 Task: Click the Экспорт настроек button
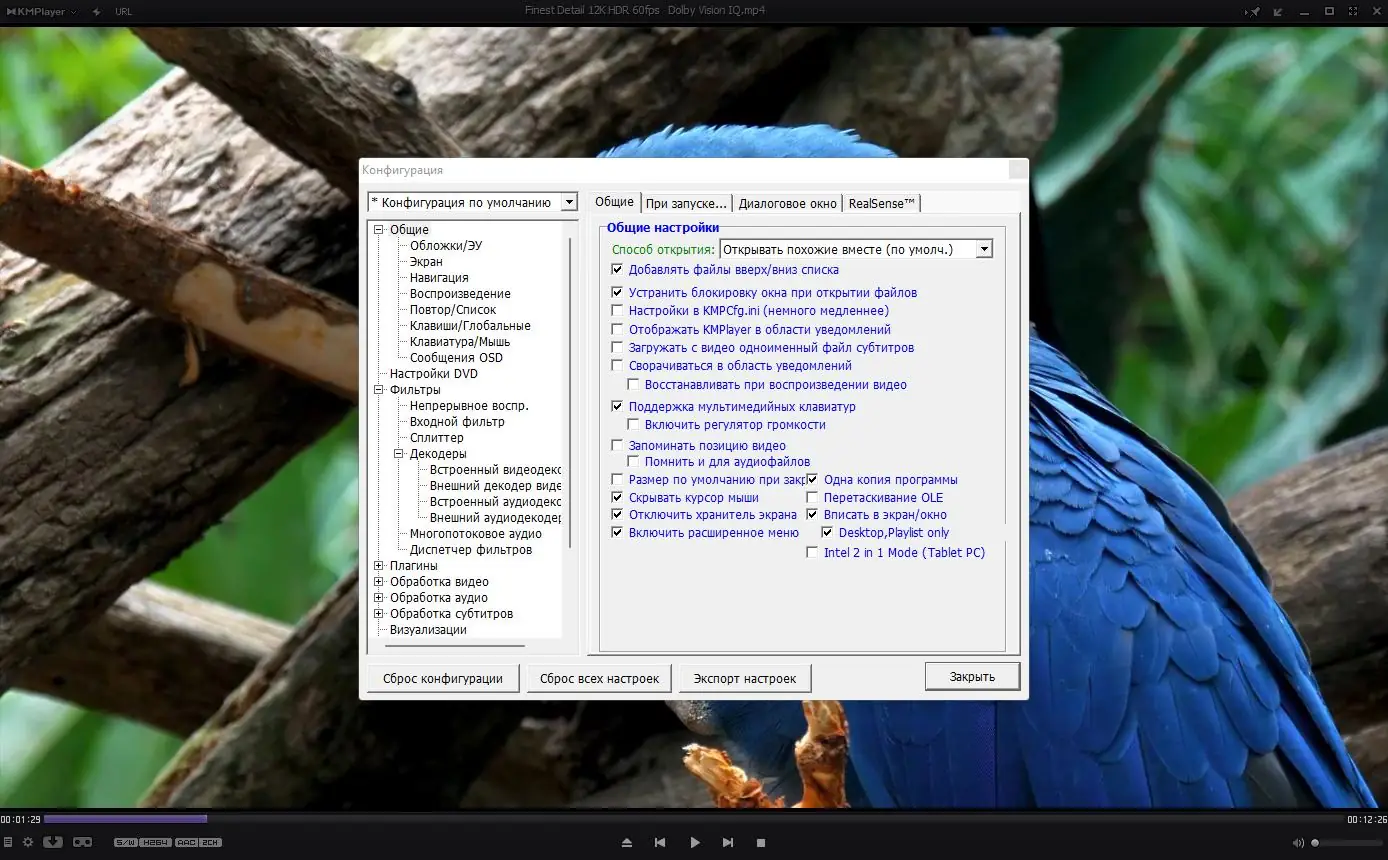tap(745, 678)
